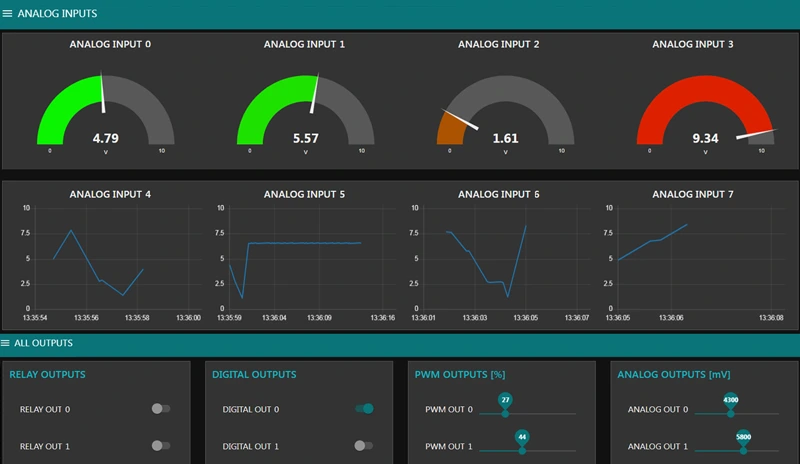The height and width of the screenshot is (464, 800).
Task: Click the ANALOG OUTPUTS [mV] heading
Action: 674,375
